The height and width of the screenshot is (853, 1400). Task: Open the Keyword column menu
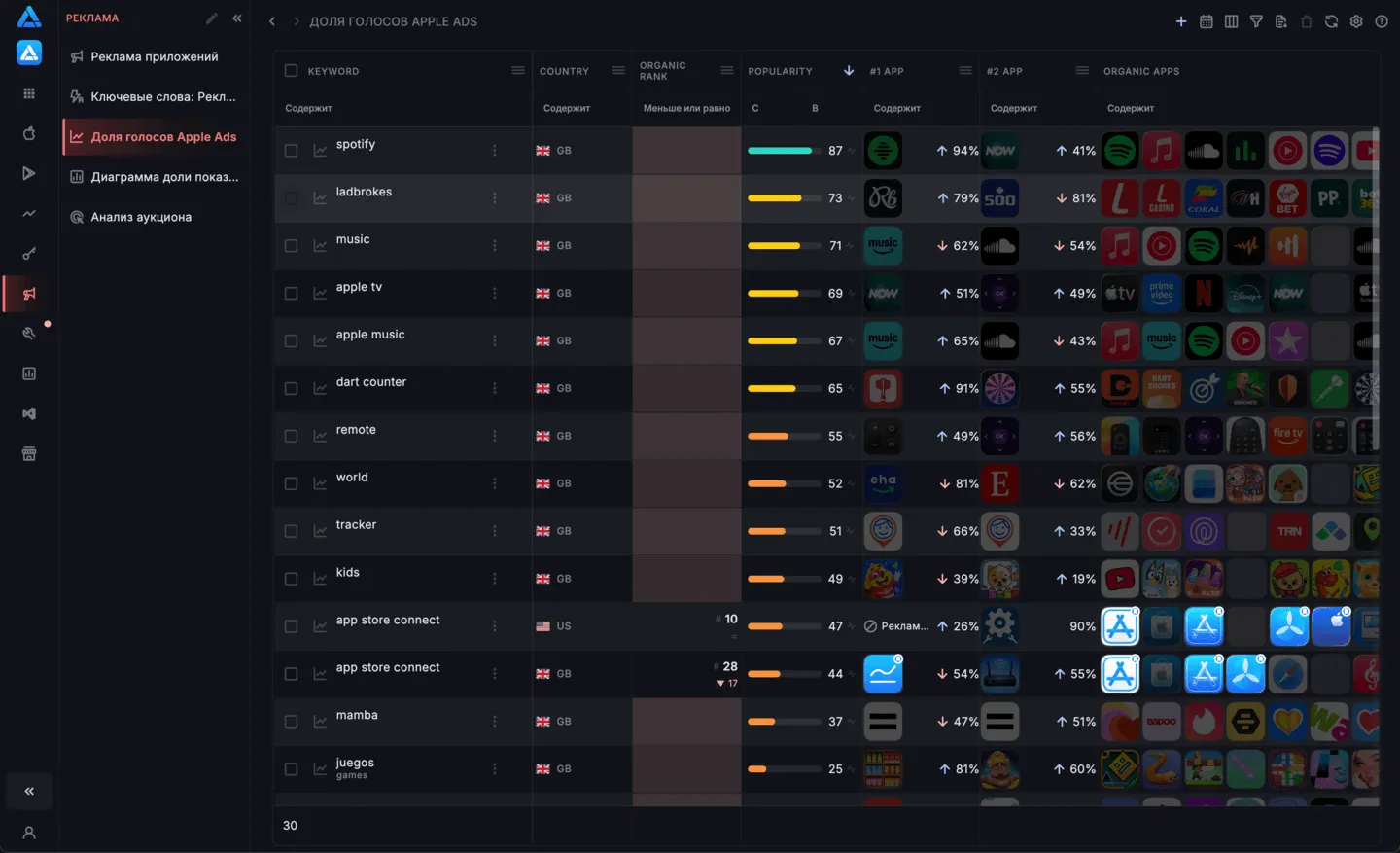(518, 71)
